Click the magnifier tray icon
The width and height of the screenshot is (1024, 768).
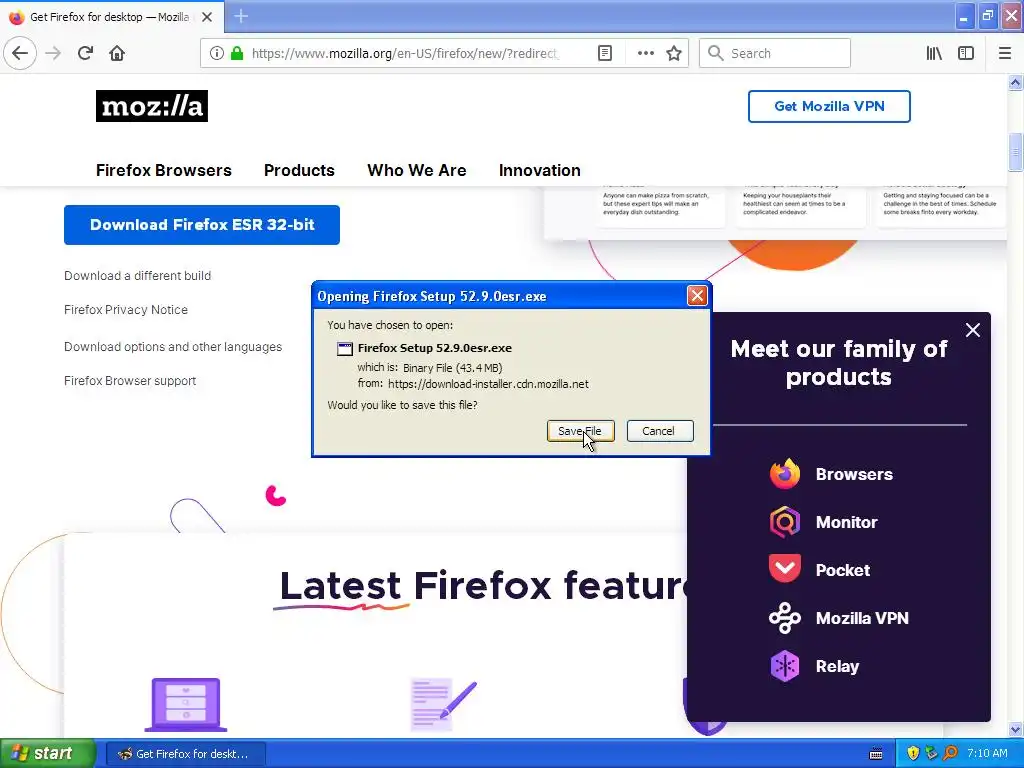(950, 754)
